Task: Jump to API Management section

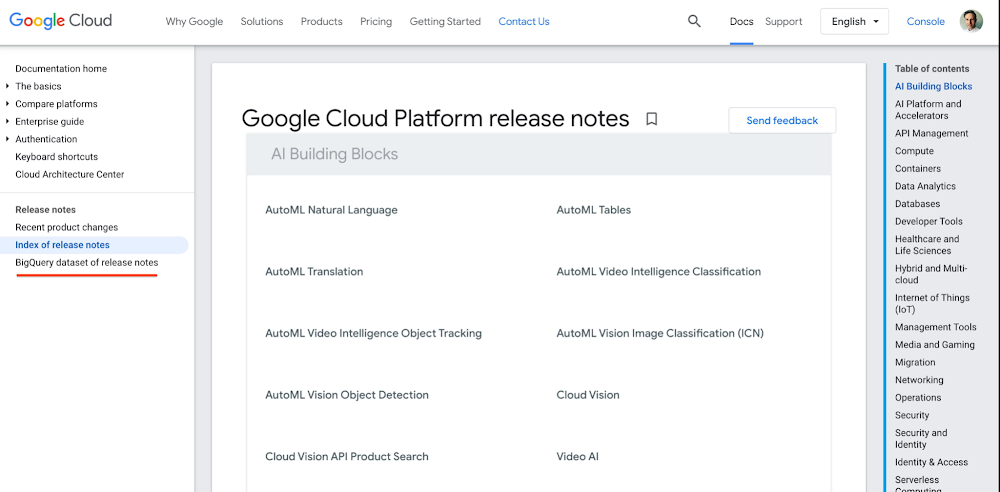Action: point(931,133)
